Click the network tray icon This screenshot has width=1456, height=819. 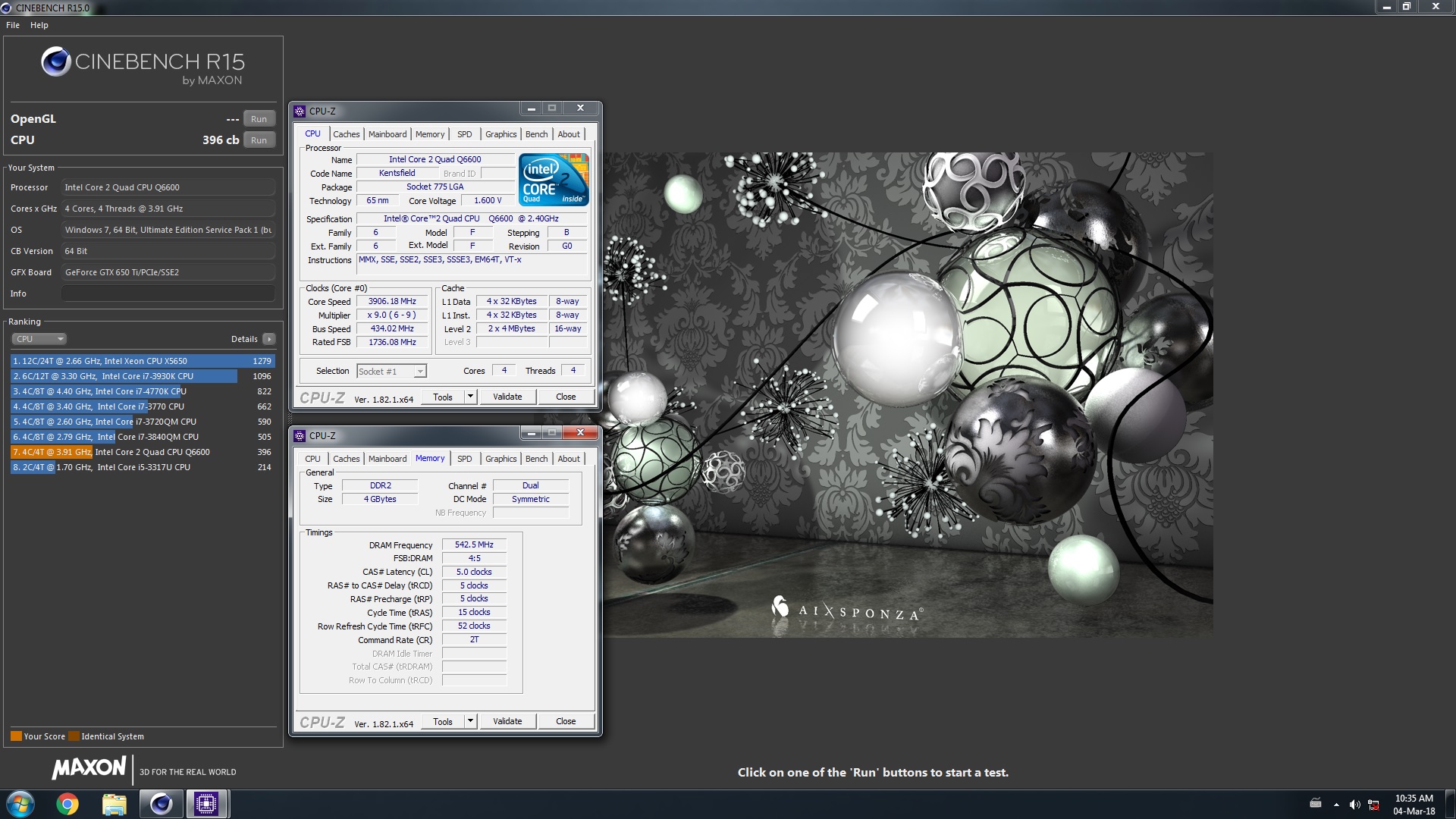(x=1373, y=805)
